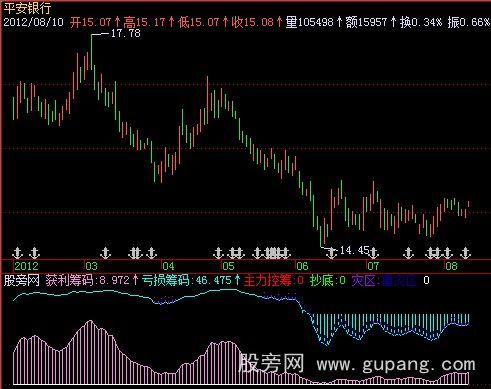
Task: Open the info marker just left of 05
Action: 218,253
